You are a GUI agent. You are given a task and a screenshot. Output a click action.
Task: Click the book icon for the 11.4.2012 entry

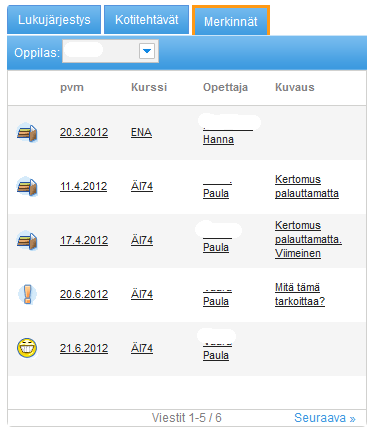(x=27, y=187)
